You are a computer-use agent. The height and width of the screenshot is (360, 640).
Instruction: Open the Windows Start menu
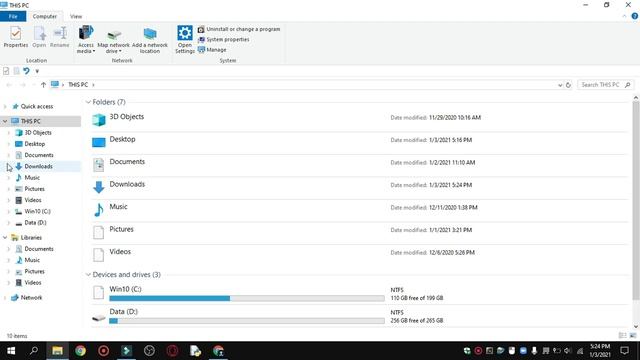pos(11,351)
